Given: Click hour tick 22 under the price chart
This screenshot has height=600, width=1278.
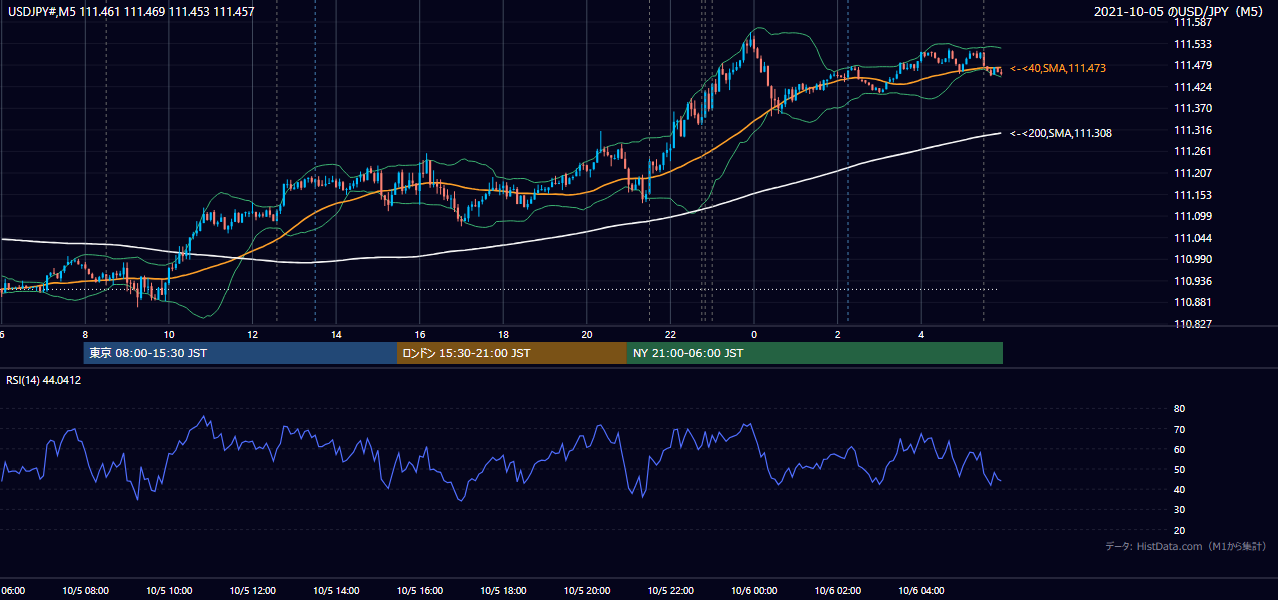Looking at the screenshot, I should pyautogui.click(x=670, y=334).
